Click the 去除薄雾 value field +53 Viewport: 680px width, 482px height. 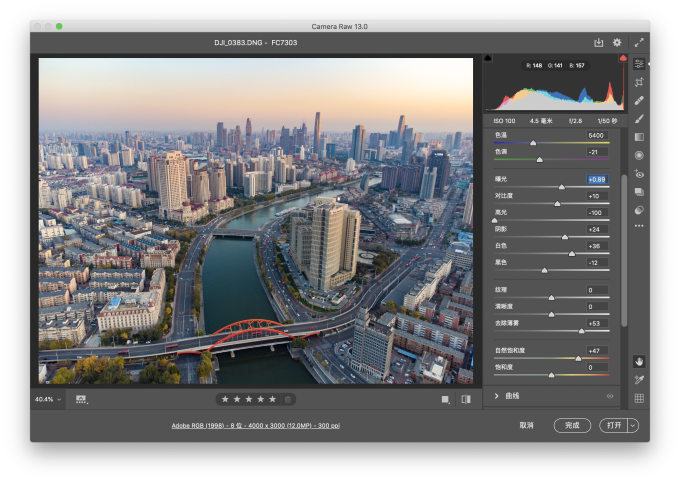597,324
